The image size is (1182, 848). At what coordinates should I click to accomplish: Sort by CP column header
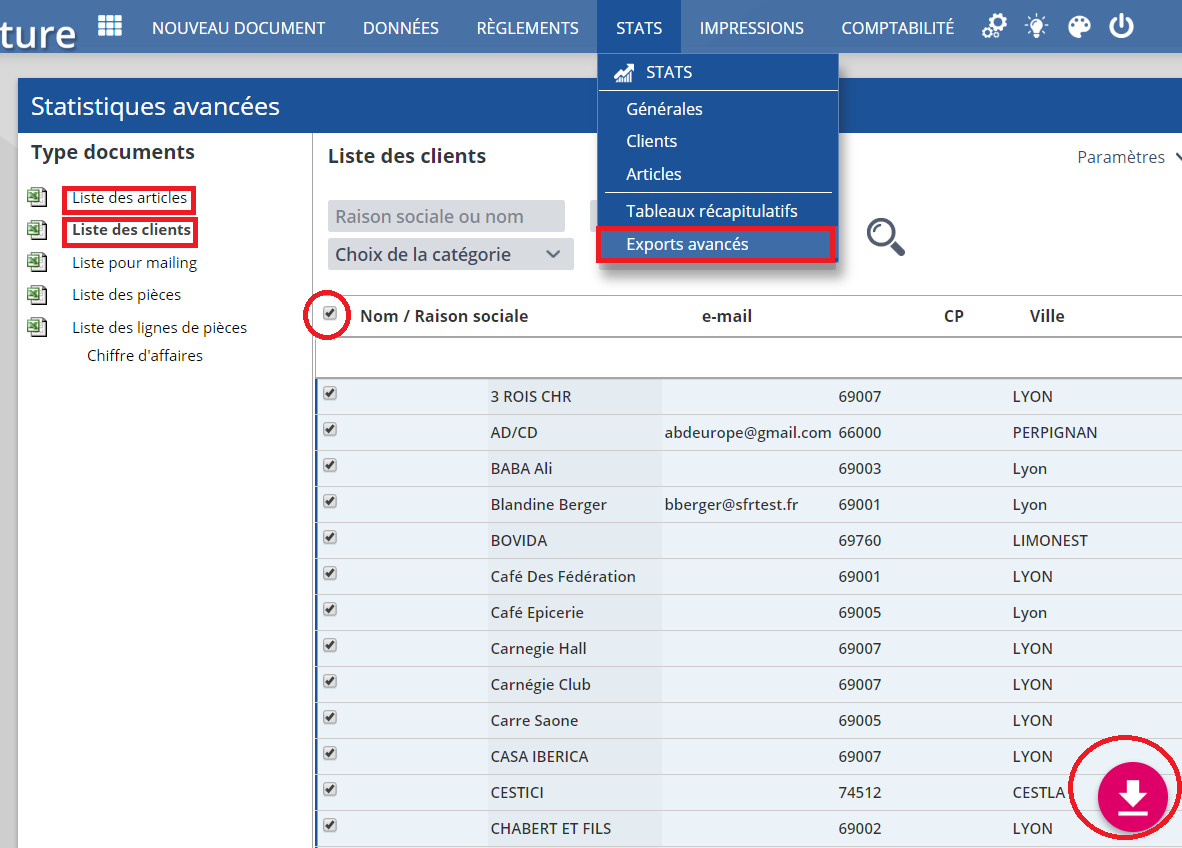tap(954, 317)
